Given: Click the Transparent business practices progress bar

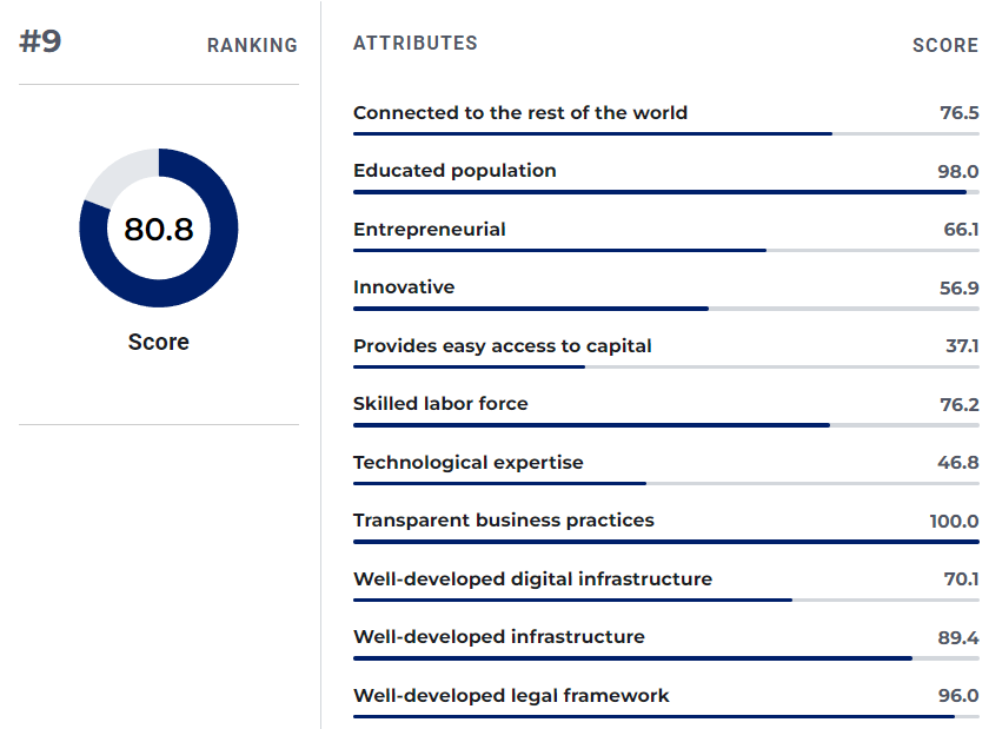Looking at the screenshot, I should pyautogui.click(x=665, y=542).
